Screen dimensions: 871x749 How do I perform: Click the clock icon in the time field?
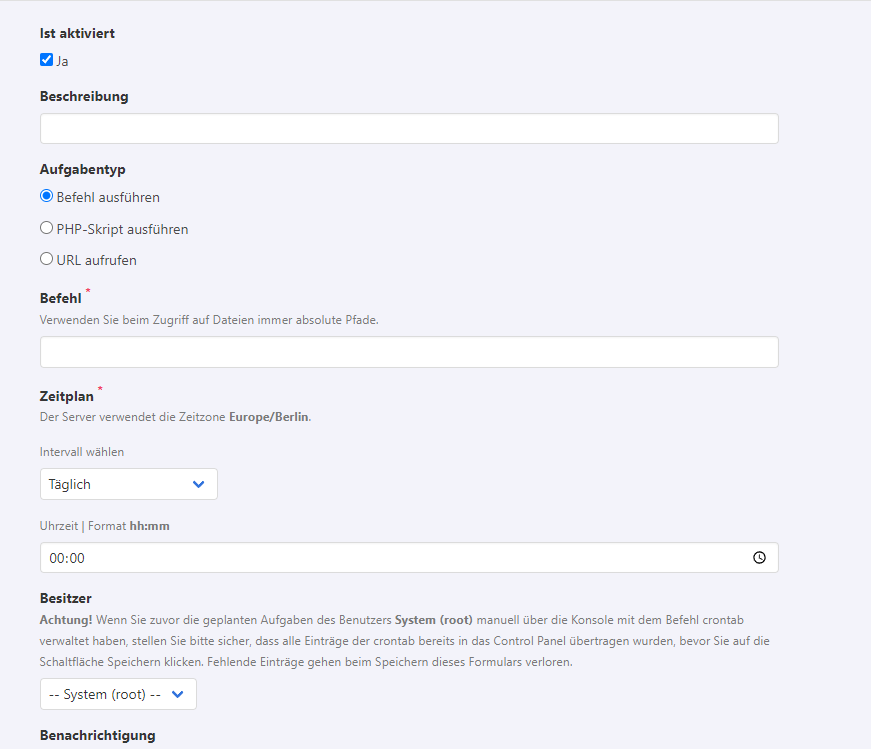click(x=759, y=558)
